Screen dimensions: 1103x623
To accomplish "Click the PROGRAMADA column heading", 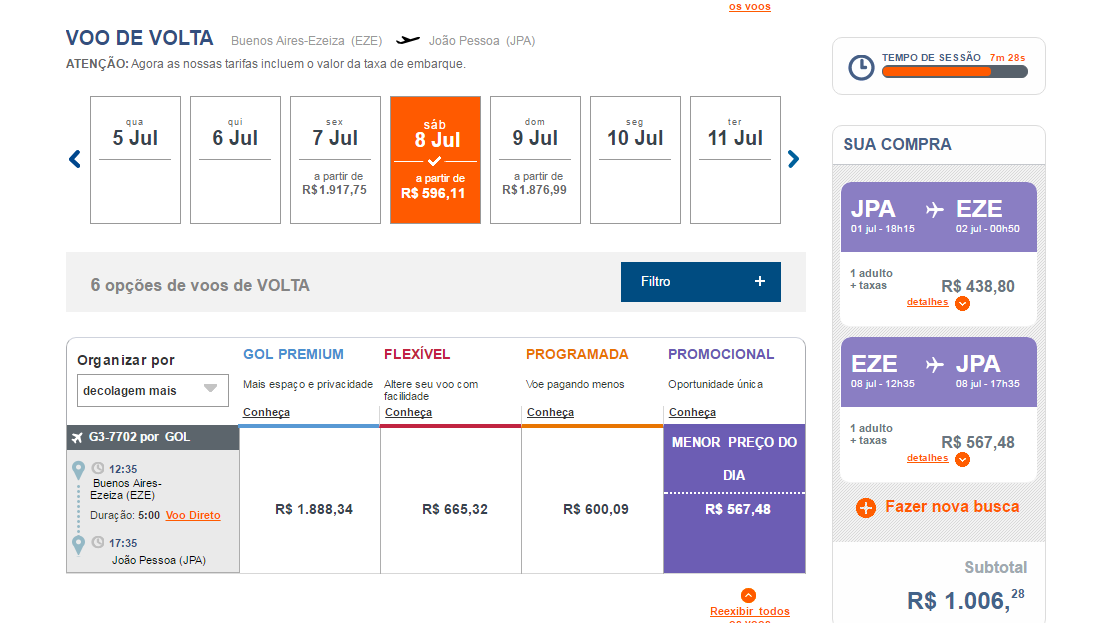I will (578, 354).
